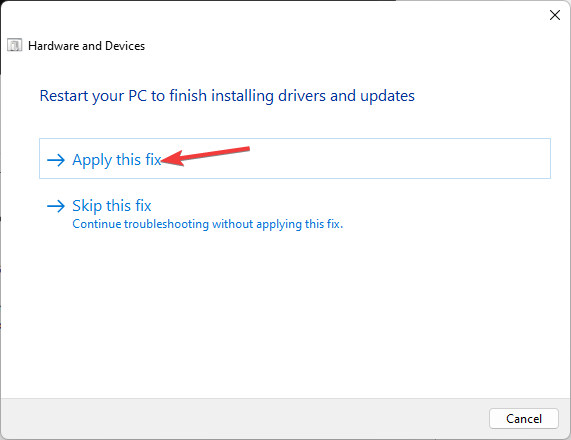Click the "Restart your PC" heading text
The width and height of the screenshot is (571, 440).
pyautogui.click(x=93, y=96)
